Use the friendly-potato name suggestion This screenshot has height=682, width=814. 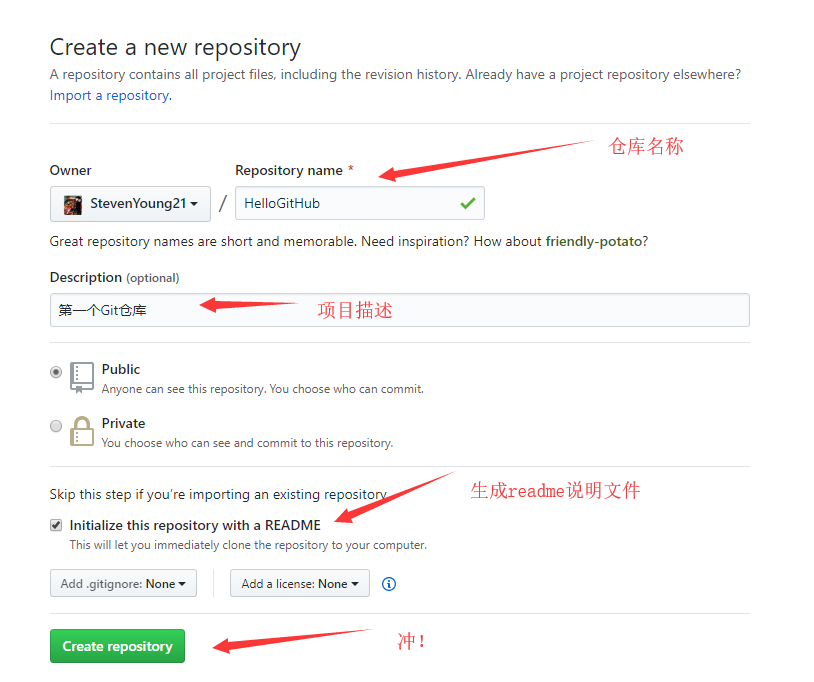click(x=594, y=241)
